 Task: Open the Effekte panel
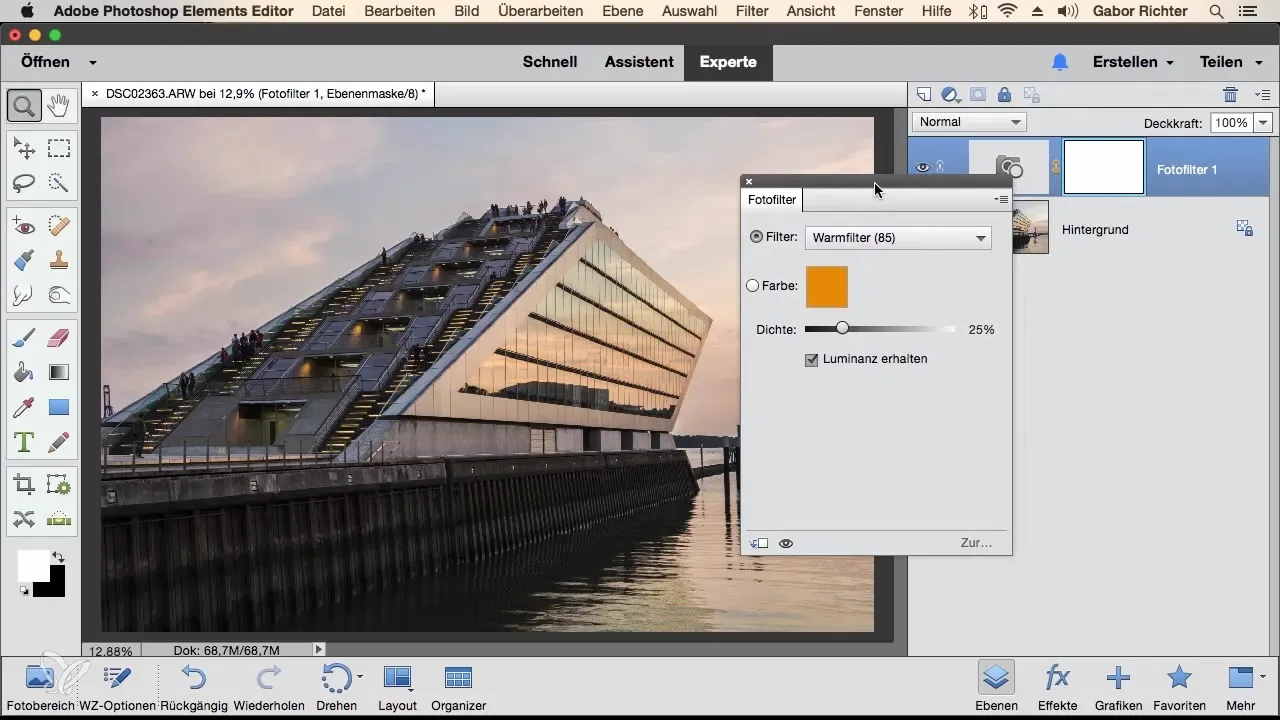tap(1057, 686)
